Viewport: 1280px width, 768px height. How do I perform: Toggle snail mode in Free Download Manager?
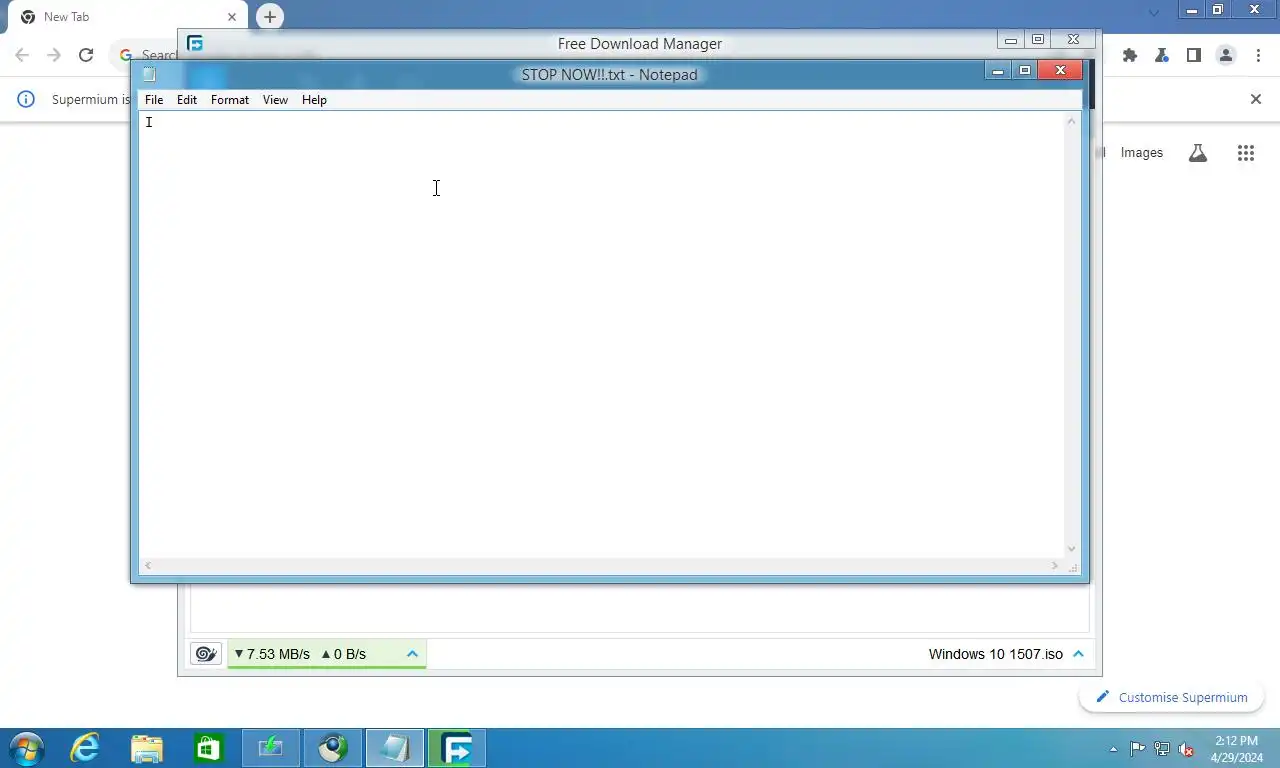(x=206, y=654)
